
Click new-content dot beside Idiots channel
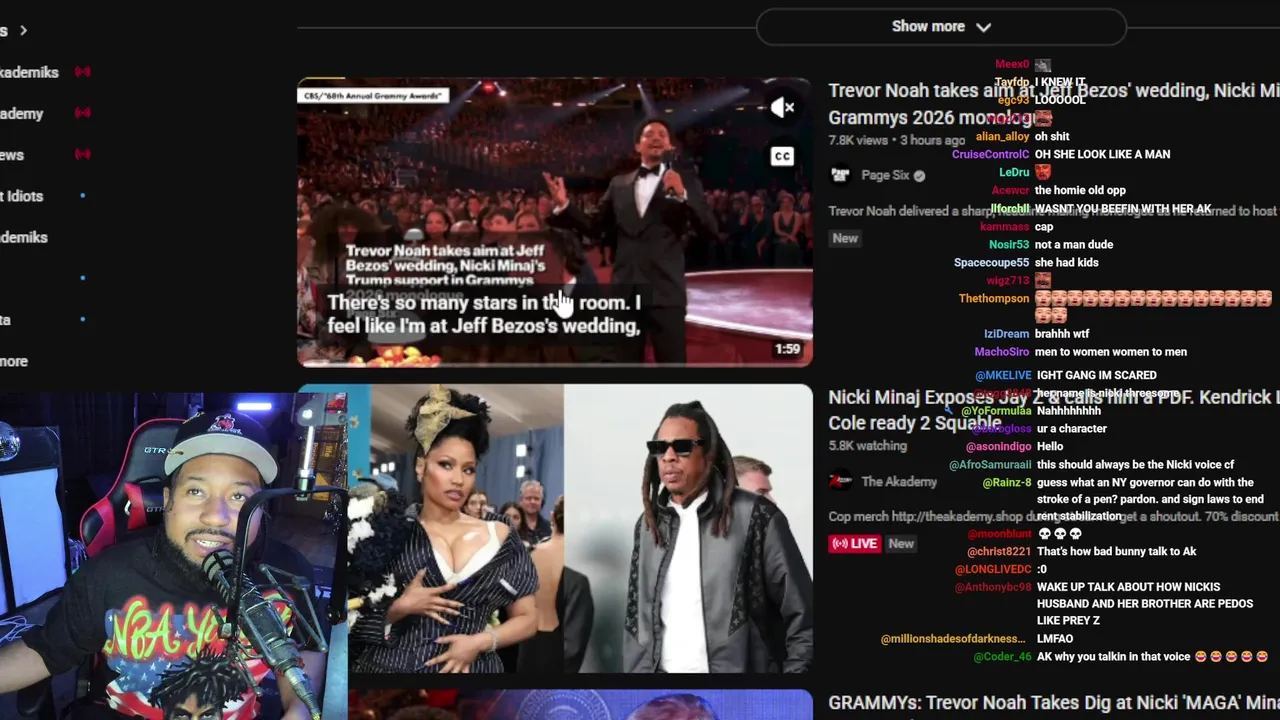[x=82, y=196]
